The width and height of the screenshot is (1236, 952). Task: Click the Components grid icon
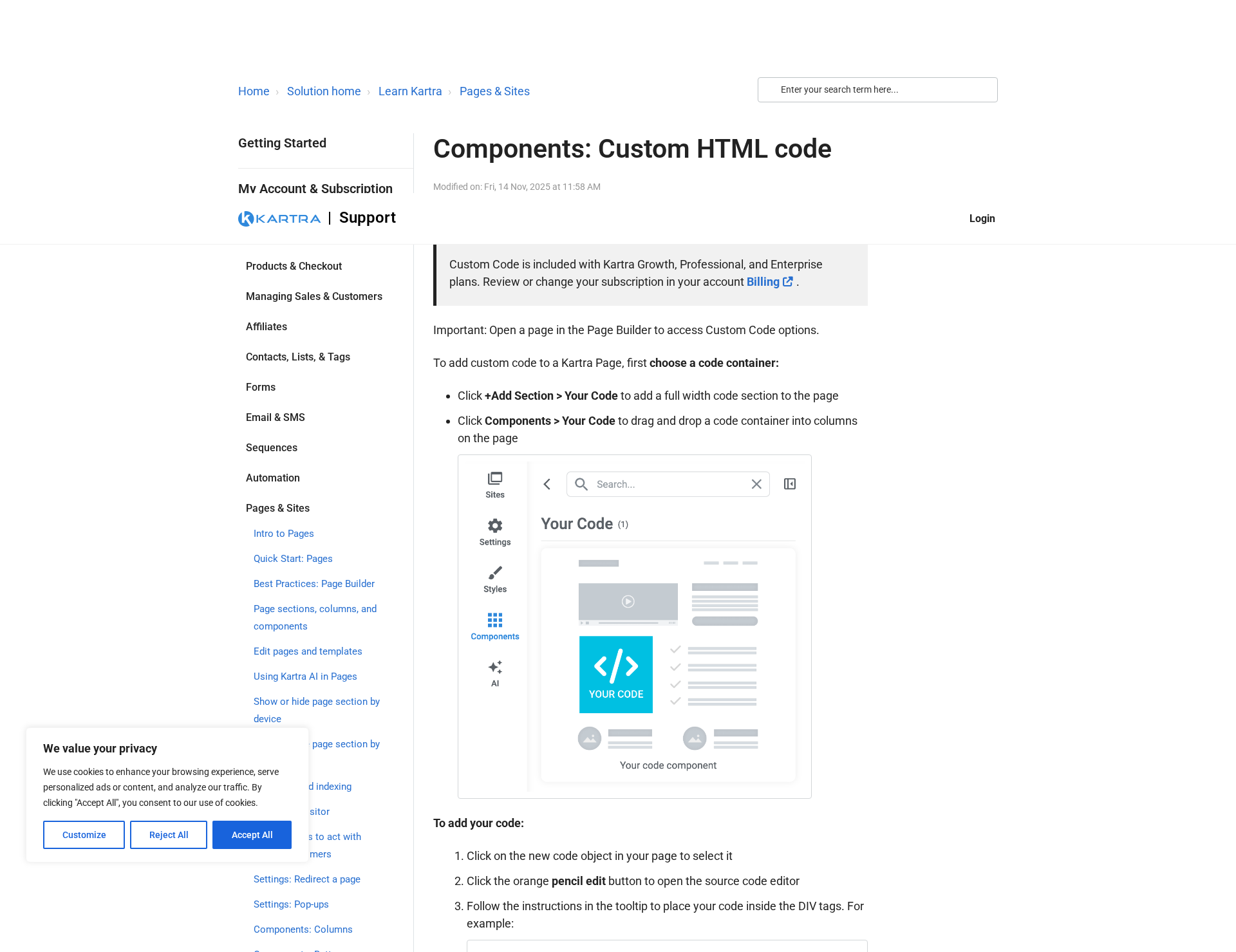[x=494, y=620]
